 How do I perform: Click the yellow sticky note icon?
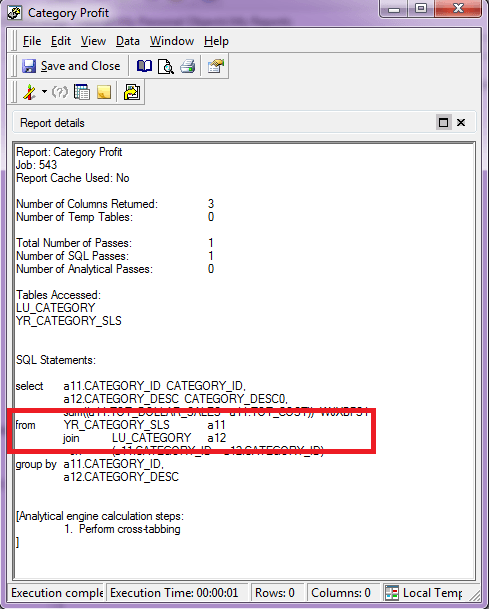tap(104, 92)
